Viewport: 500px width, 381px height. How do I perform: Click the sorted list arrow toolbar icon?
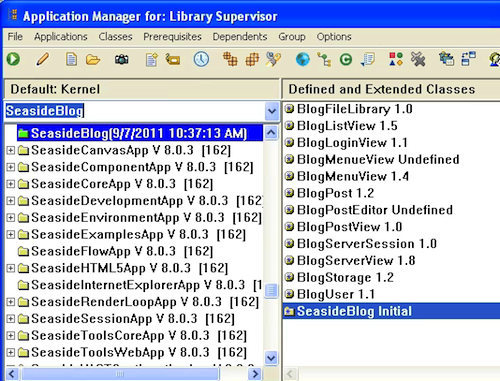point(368,60)
